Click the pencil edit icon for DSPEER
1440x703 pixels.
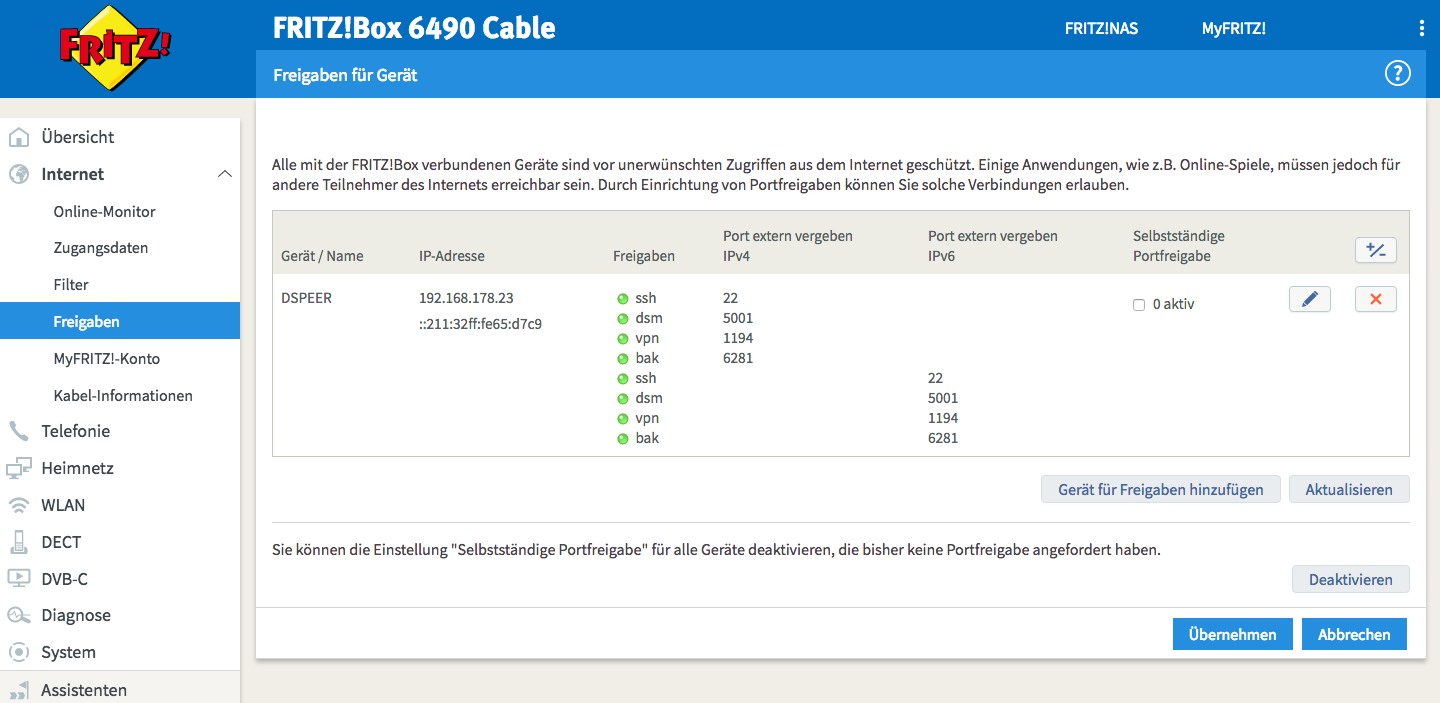pyautogui.click(x=1309, y=299)
